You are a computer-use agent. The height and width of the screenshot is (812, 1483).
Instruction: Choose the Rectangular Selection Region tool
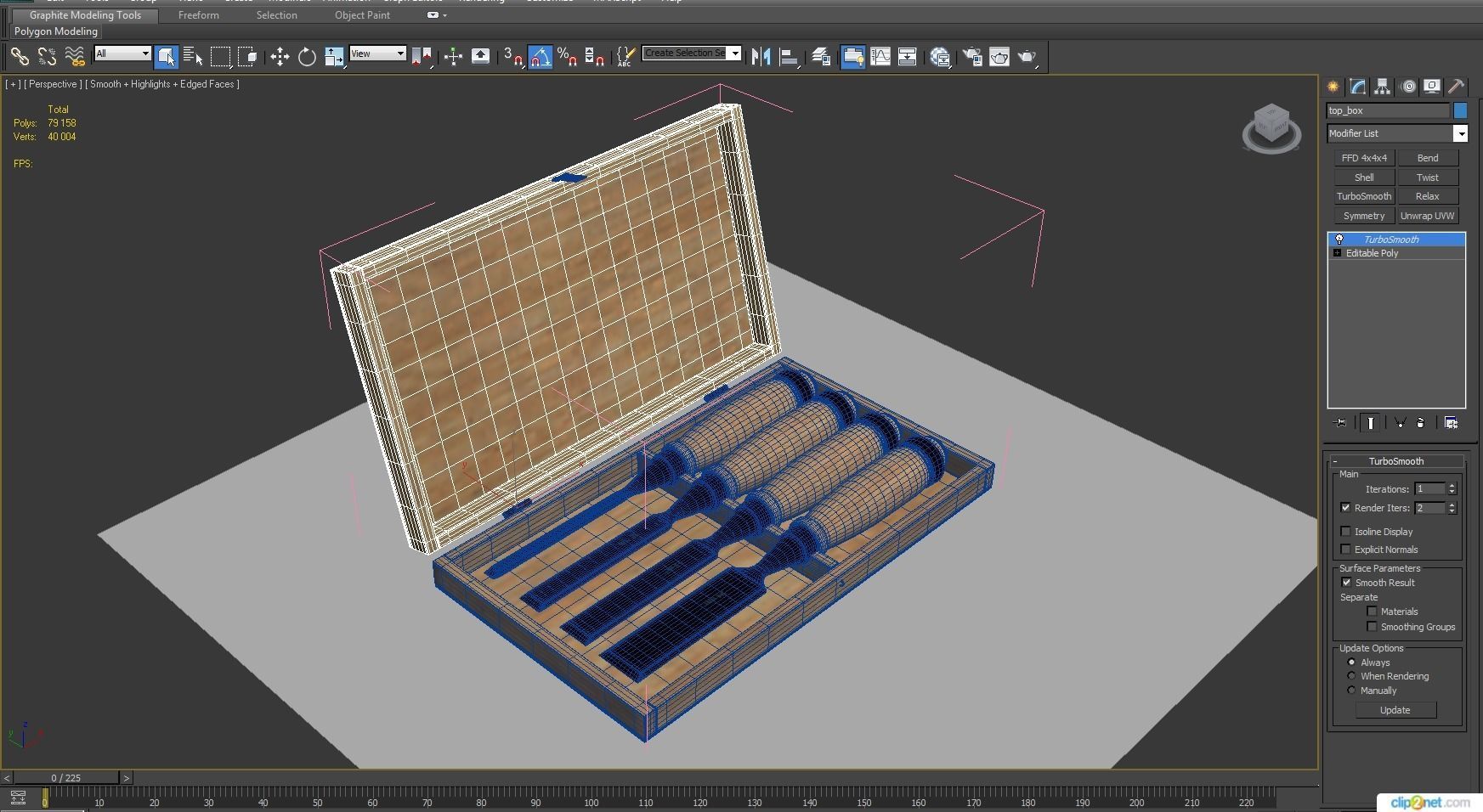[220, 57]
